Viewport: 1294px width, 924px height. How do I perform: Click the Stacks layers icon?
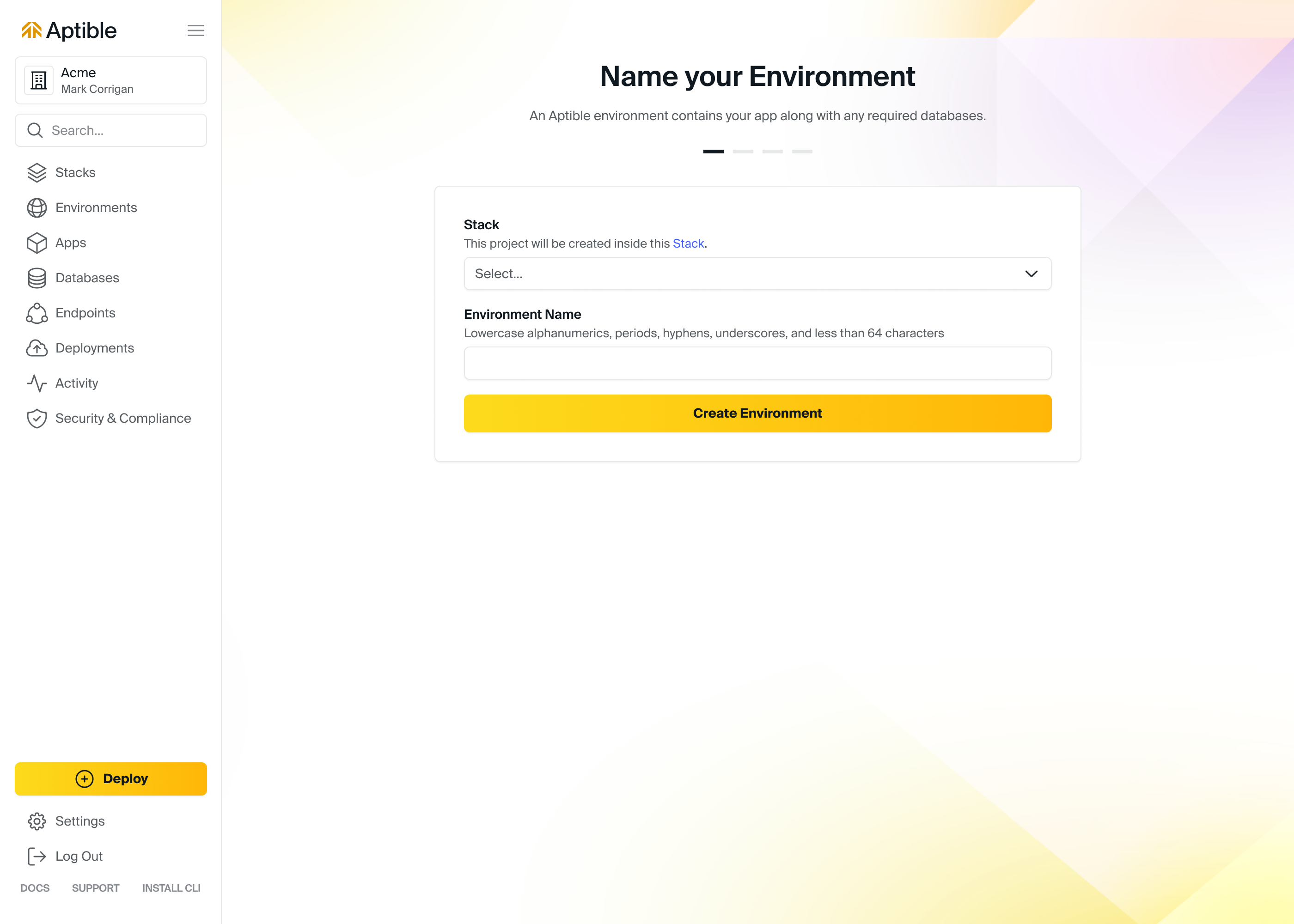[37, 172]
